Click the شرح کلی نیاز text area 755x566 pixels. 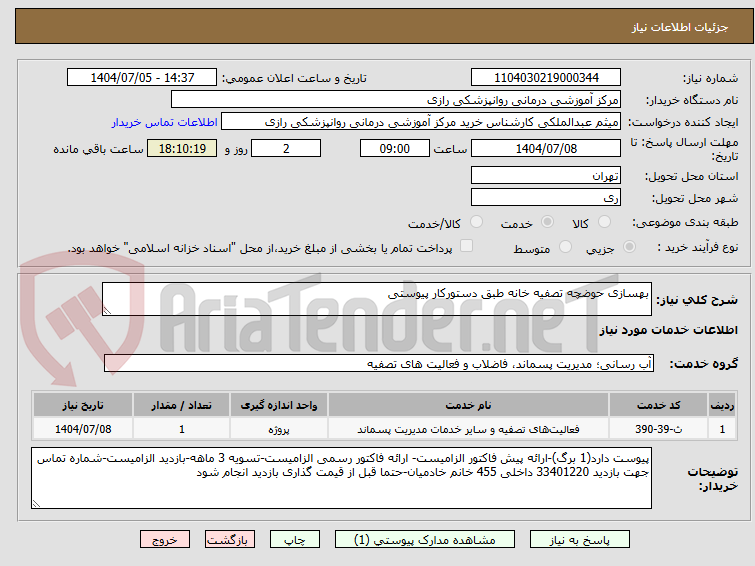tap(377, 299)
